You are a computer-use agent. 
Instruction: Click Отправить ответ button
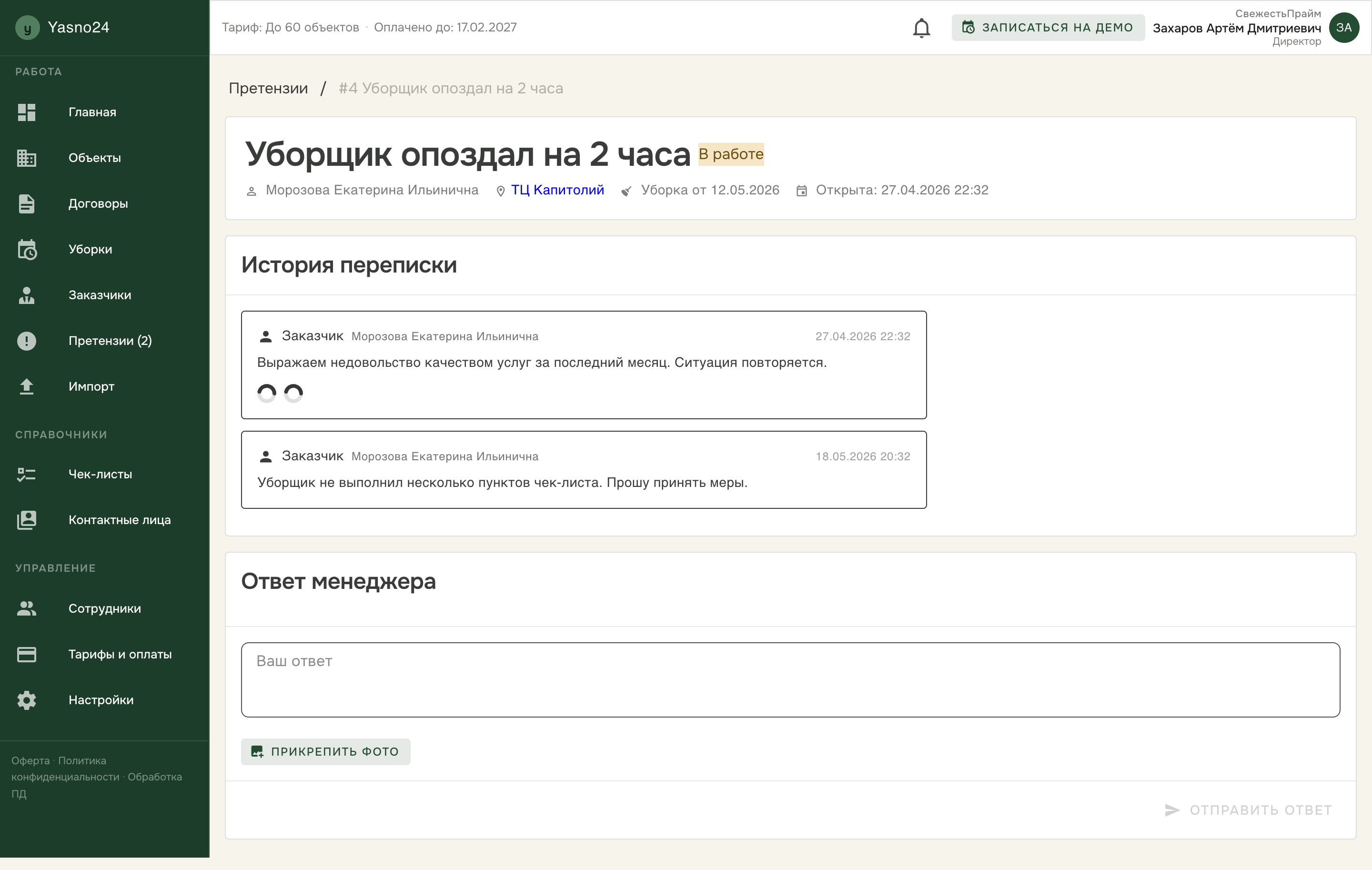[1248, 809]
